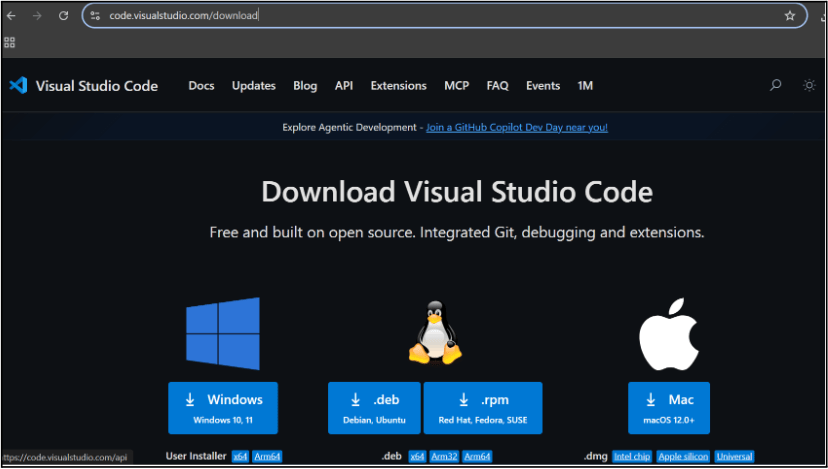Screen dimensions: 828x469
Task: Click the Linux penguin image
Action: (x=435, y=332)
